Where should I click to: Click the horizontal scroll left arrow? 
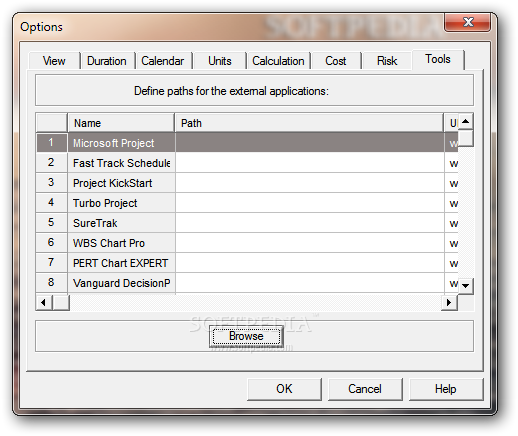coord(44,303)
